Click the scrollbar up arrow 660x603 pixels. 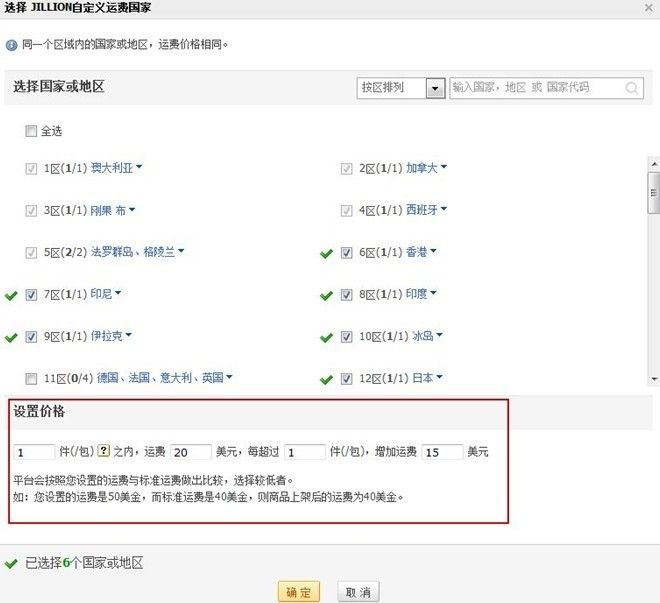click(654, 164)
